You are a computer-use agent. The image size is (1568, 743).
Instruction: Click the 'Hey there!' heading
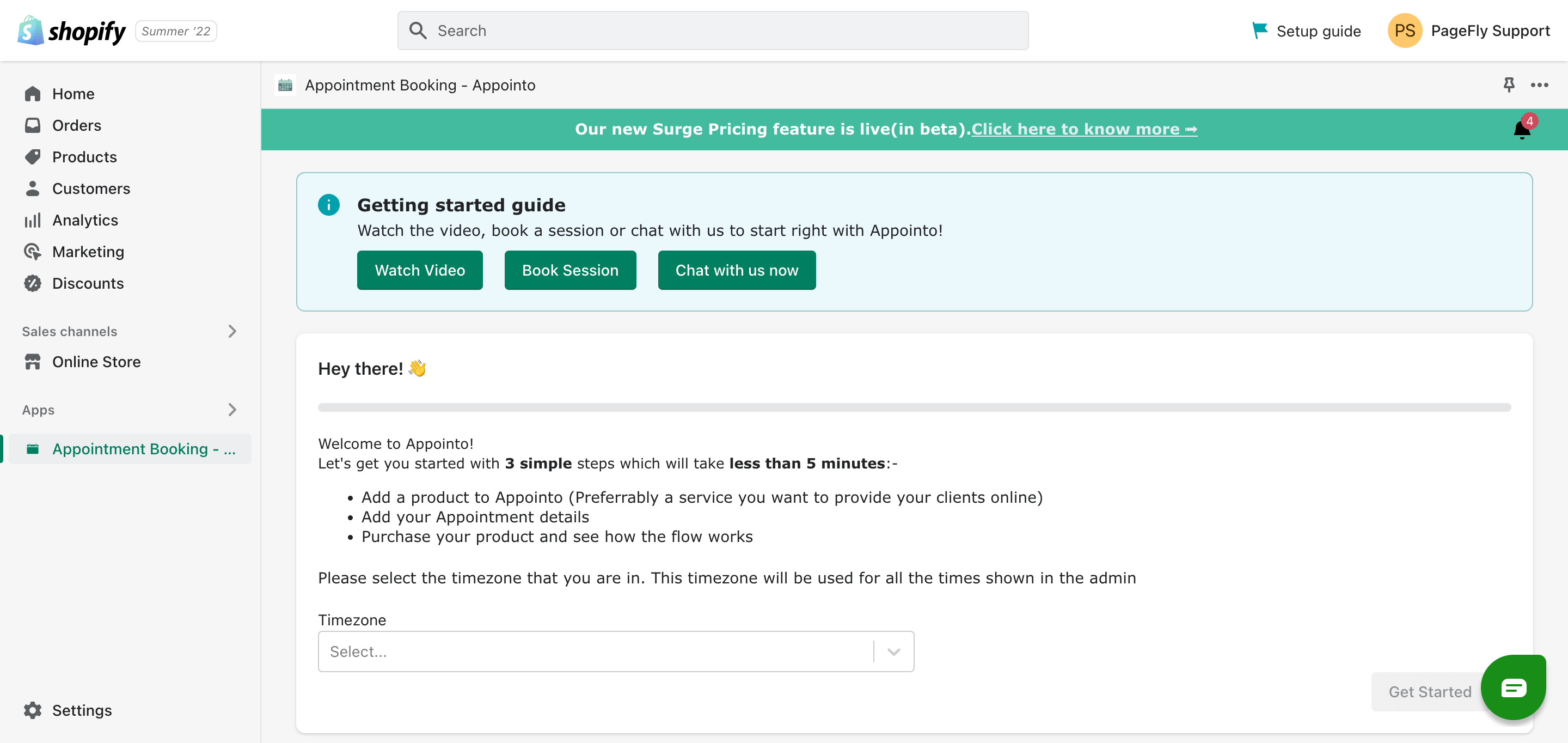point(372,368)
